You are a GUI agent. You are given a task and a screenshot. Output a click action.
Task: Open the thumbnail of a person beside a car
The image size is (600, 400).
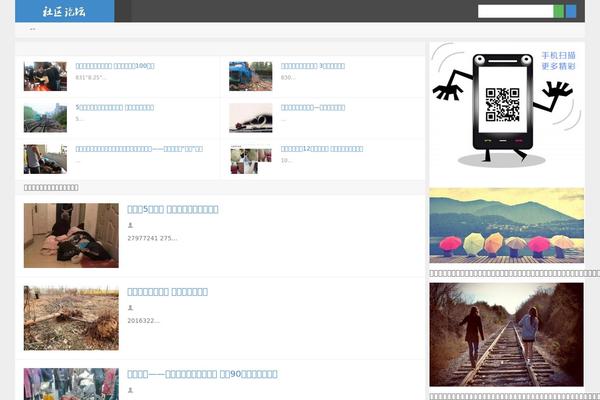45,159
